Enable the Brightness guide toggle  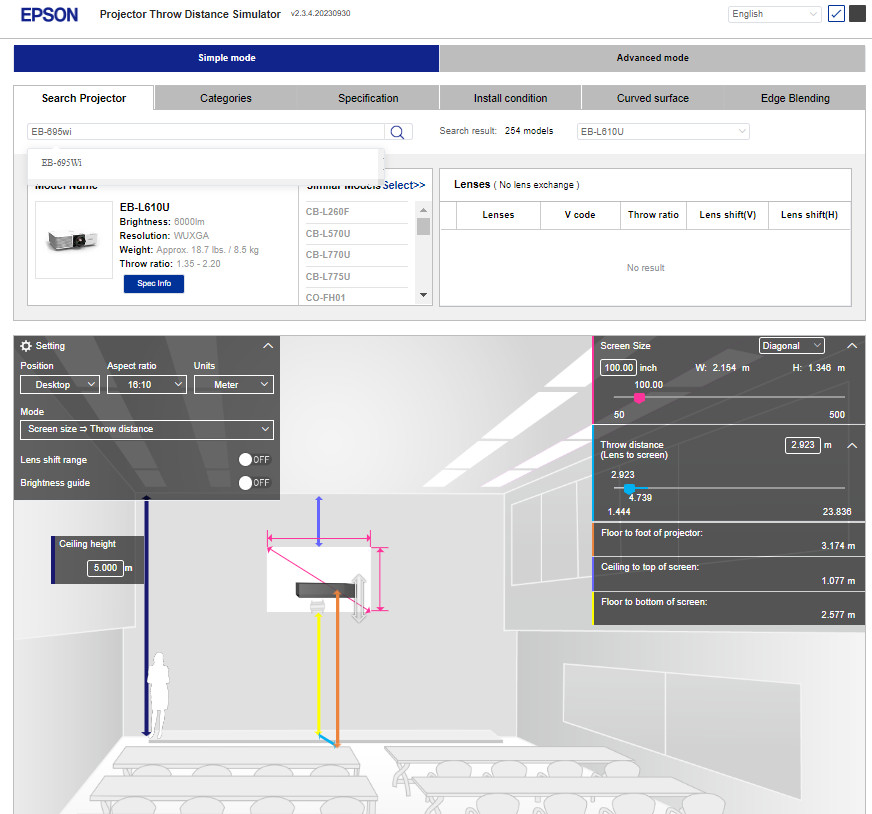coord(254,483)
